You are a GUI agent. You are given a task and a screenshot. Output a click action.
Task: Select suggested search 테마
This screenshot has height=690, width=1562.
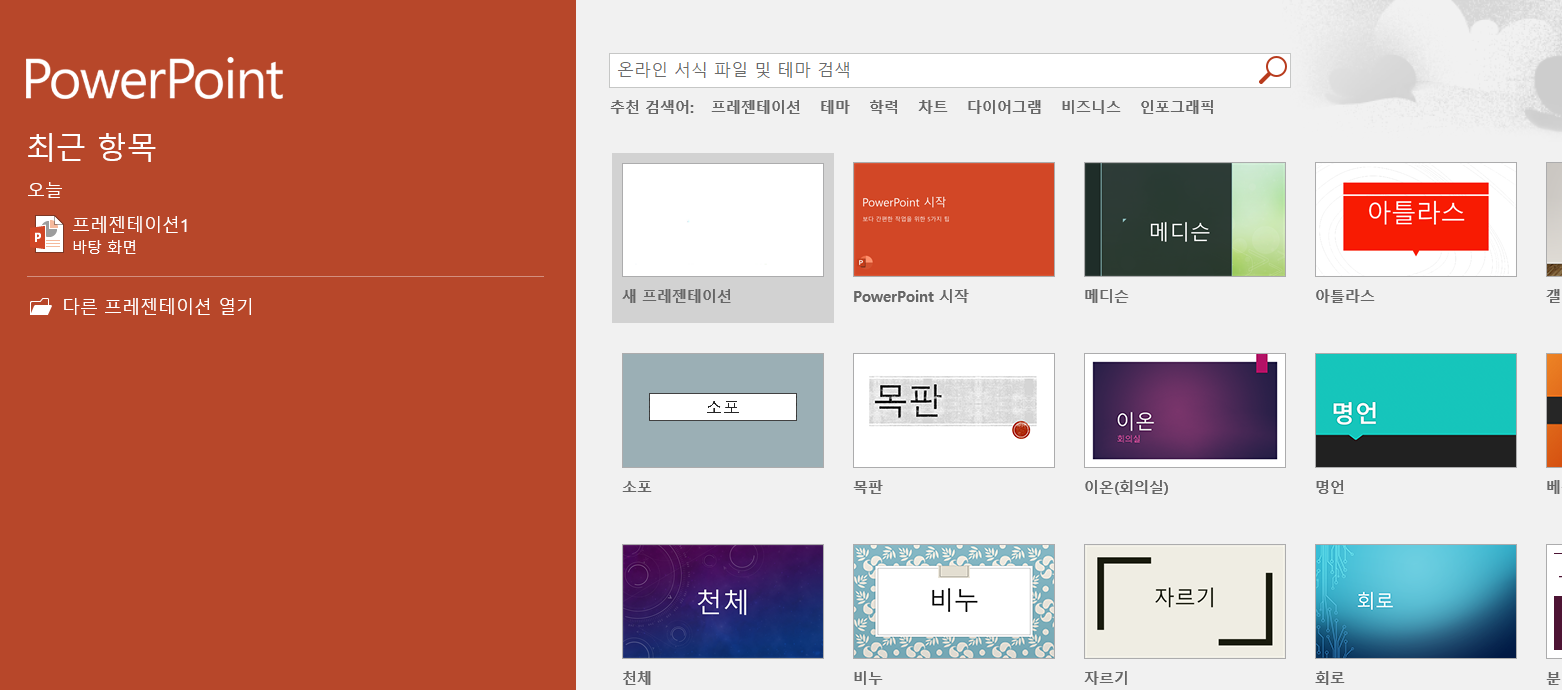click(834, 107)
